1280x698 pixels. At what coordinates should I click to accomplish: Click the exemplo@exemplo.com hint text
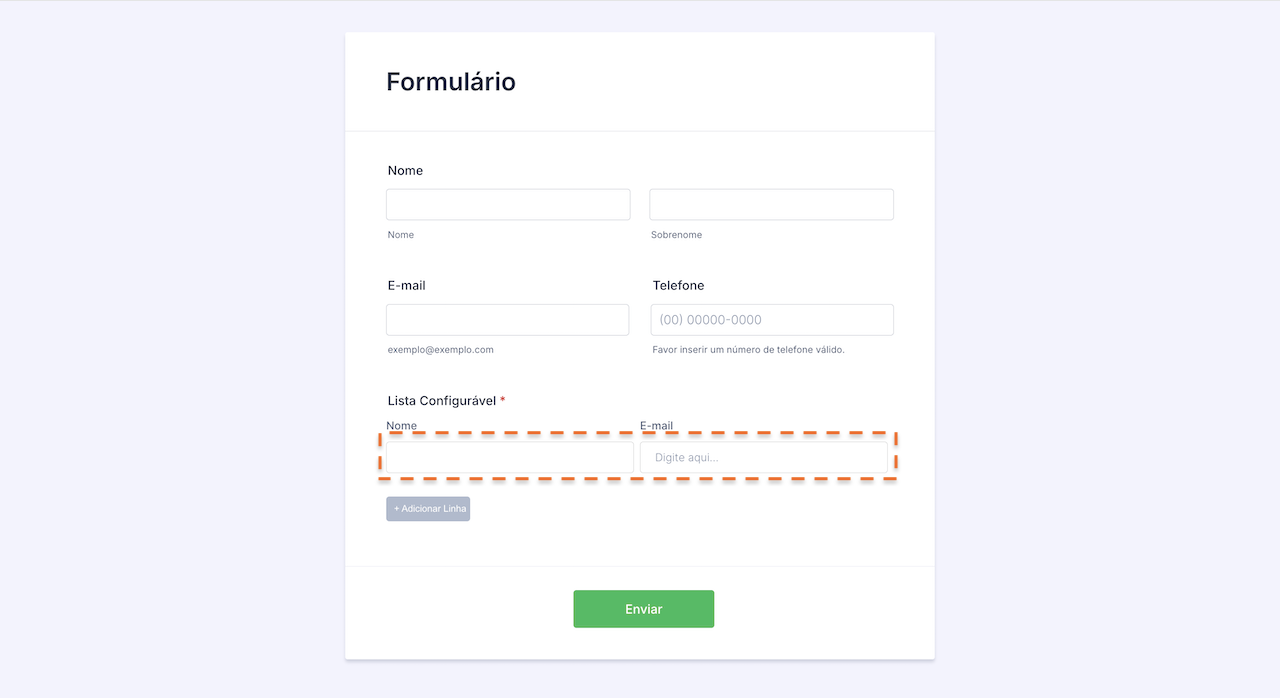440,350
